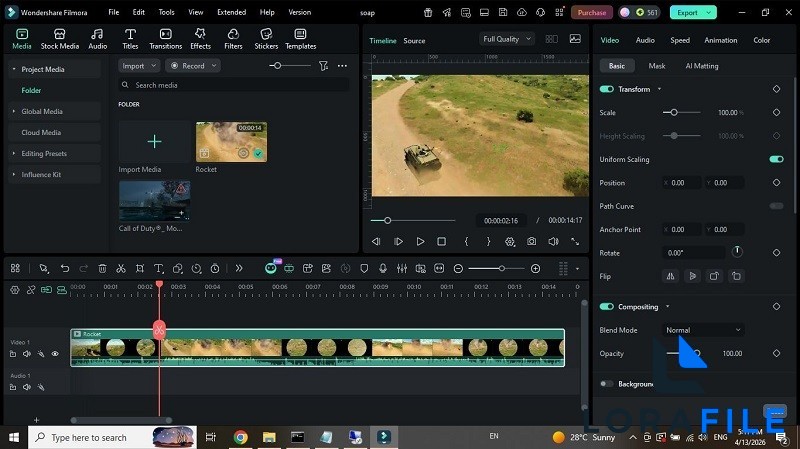Toggle Uniform Scaling switch
This screenshot has width=800, height=449.
(777, 159)
